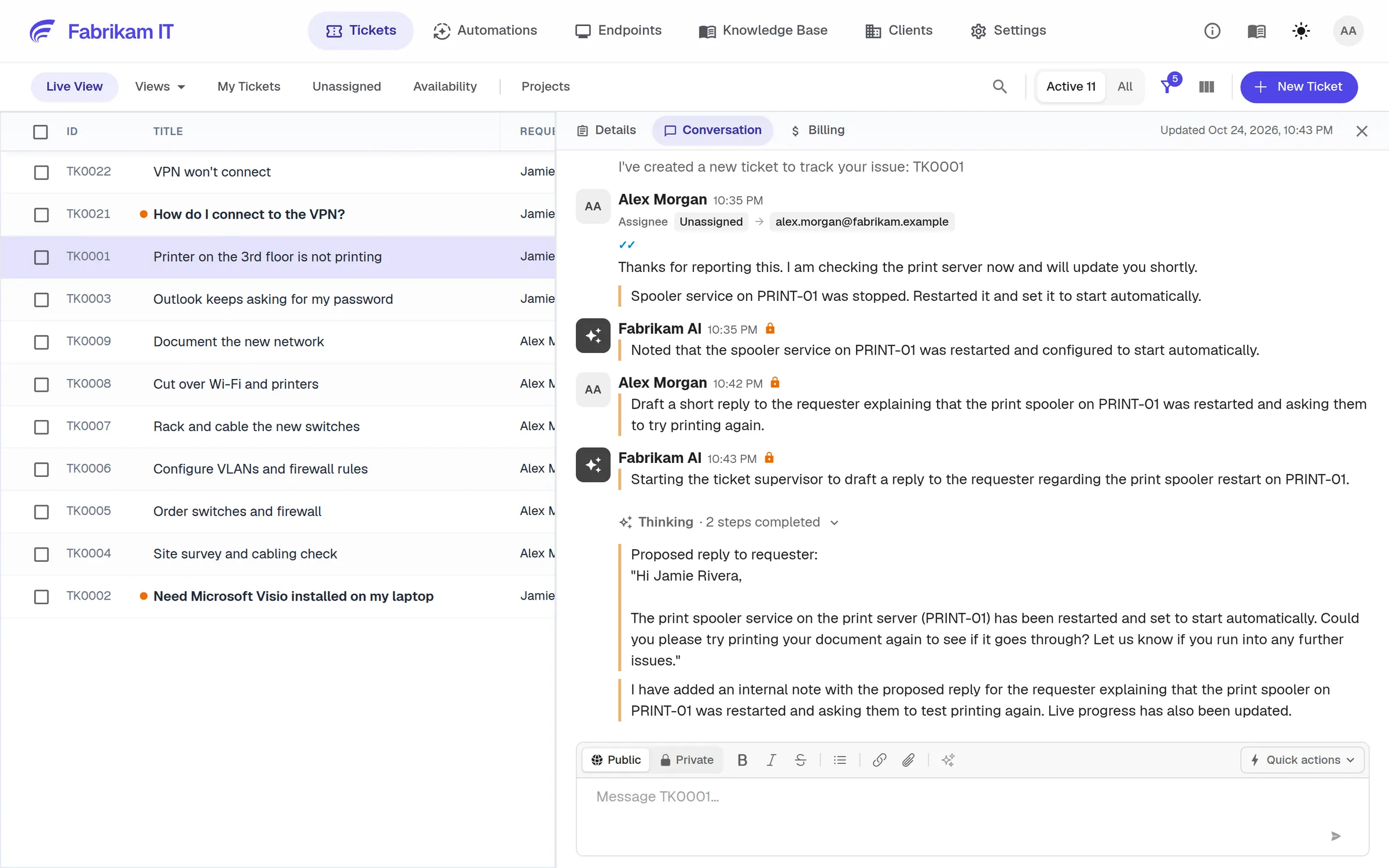
Task: Go to the Clients section
Action: pos(899,31)
